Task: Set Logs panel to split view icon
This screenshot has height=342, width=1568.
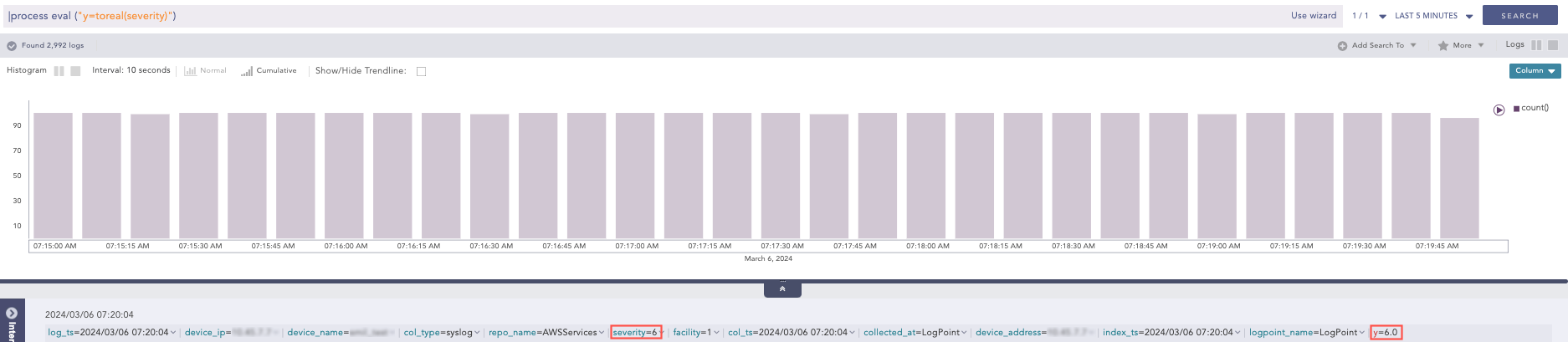Action: click(x=1536, y=45)
